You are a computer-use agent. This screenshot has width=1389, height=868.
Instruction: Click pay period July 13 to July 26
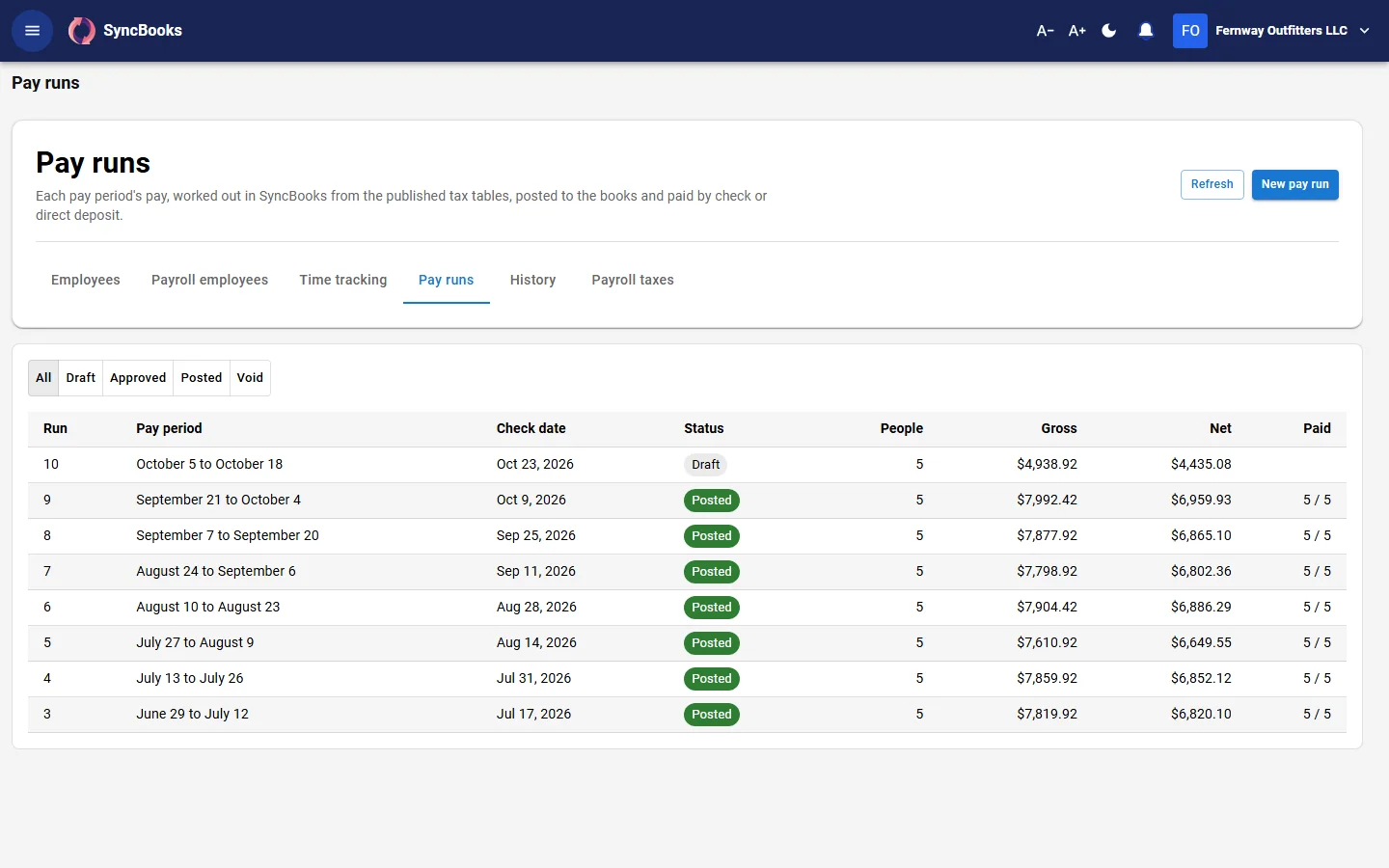tap(190, 678)
